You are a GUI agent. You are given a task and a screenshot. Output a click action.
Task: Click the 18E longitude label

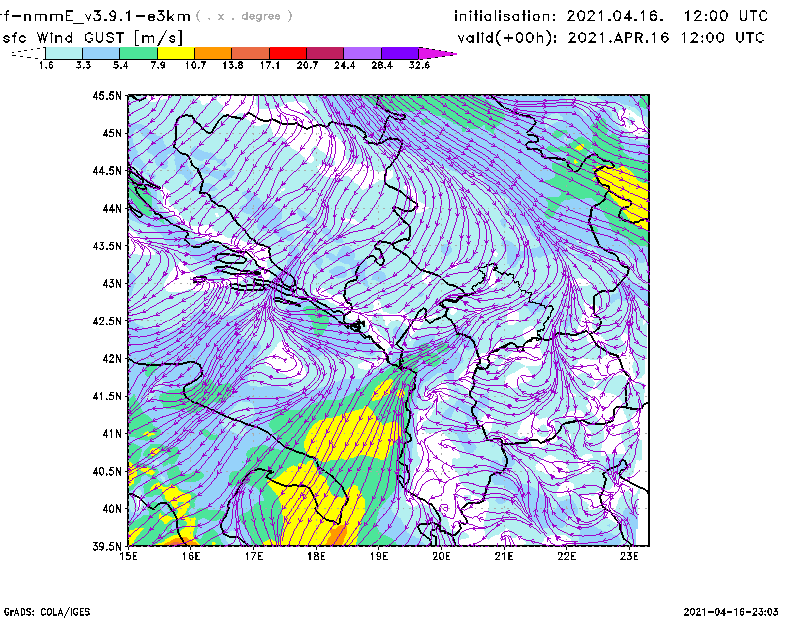[316, 556]
